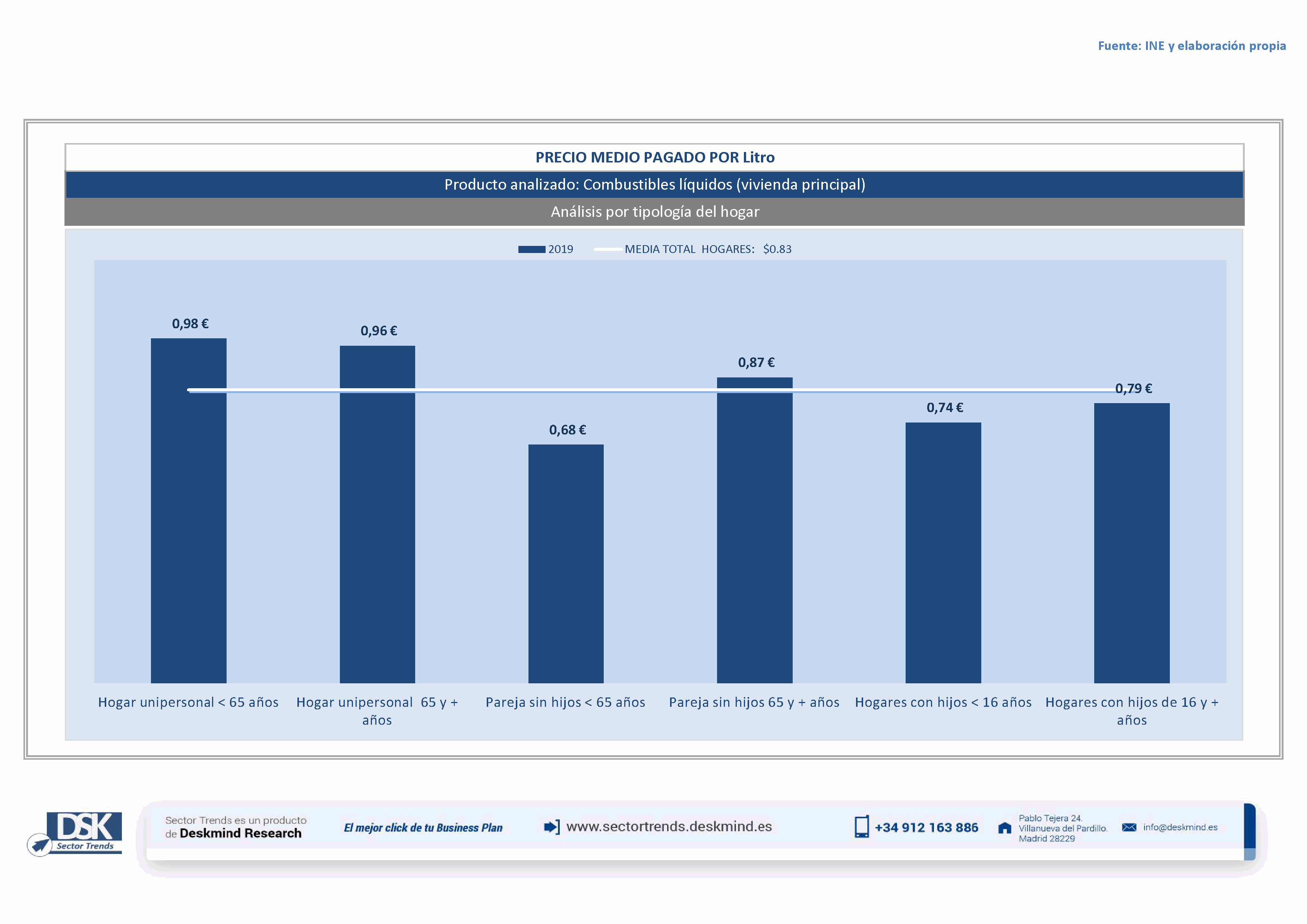Click the house address icon

click(x=1005, y=828)
